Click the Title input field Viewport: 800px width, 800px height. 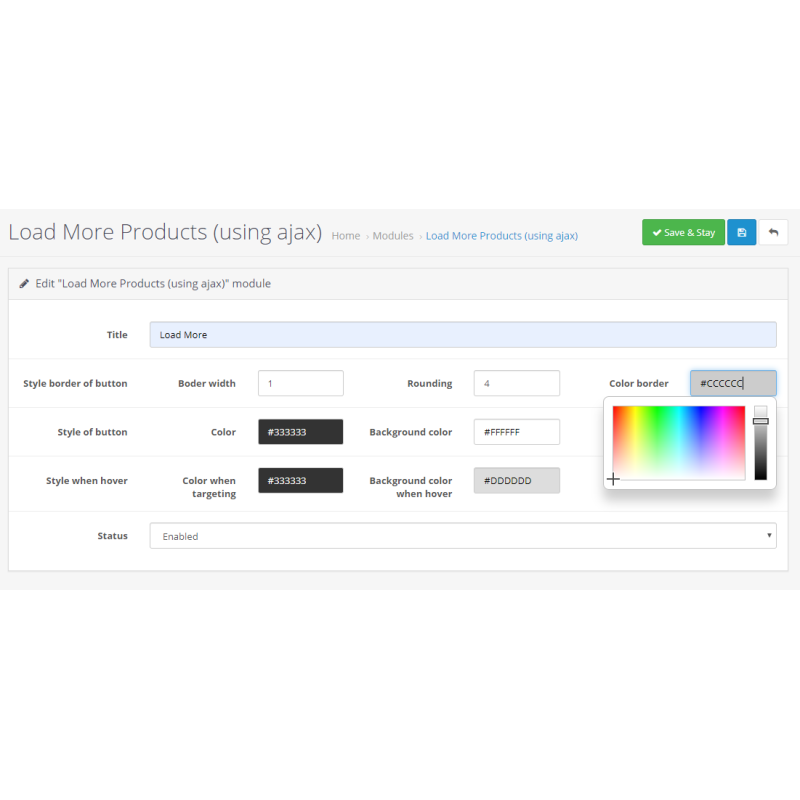click(x=462, y=335)
